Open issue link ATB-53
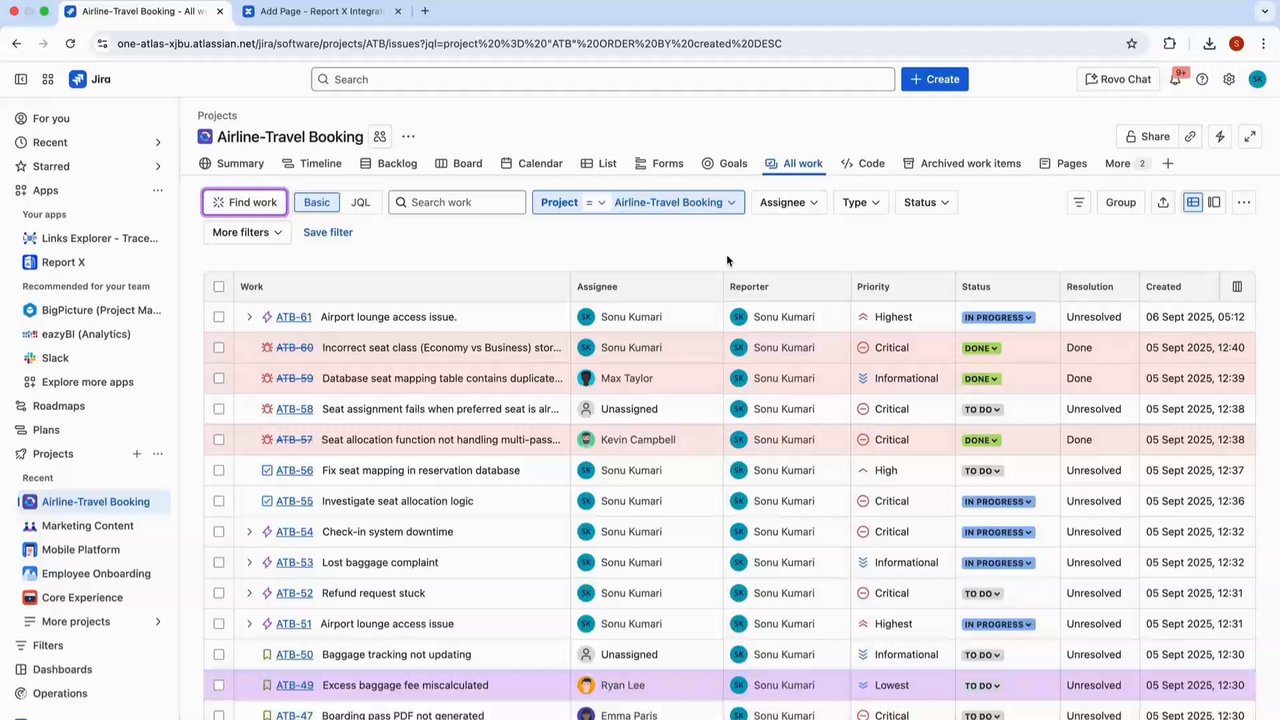 294,563
